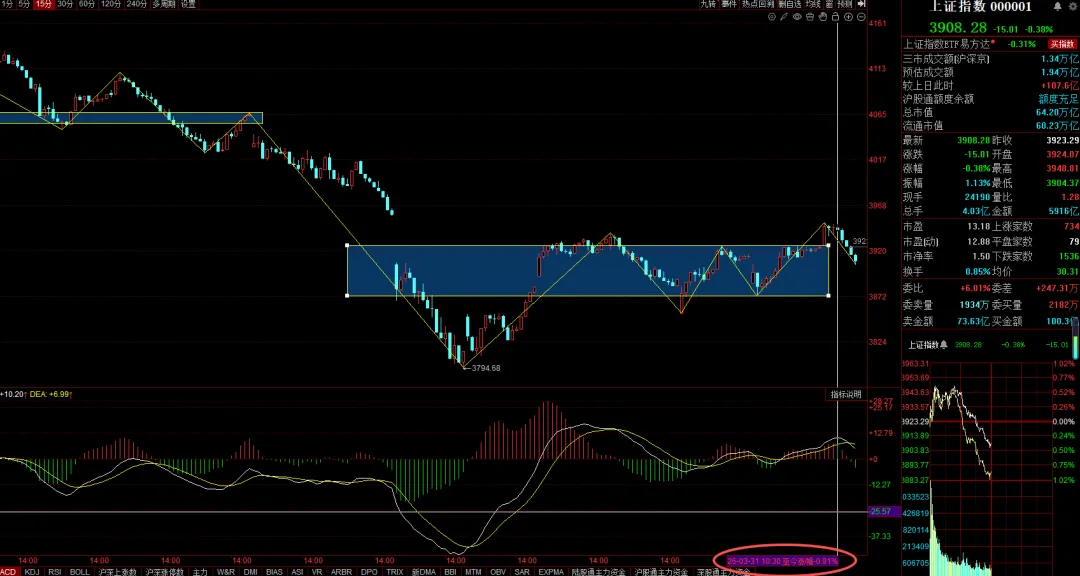Click the 上涨家数 value 734
Image resolution: width=1080 pixels, height=576 pixels.
(1071, 226)
